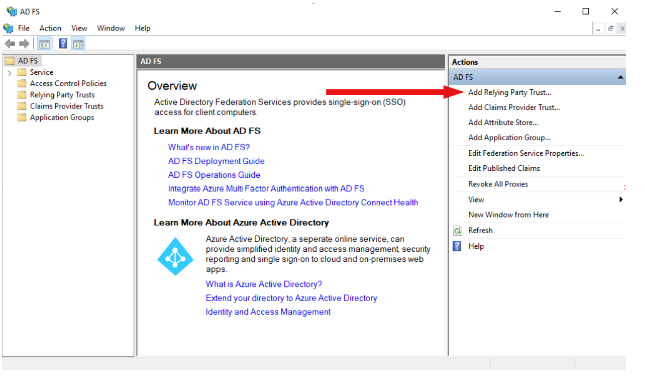Click the green Refresh icon
The width and height of the screenshot is (645, 376).
[457, 230]
